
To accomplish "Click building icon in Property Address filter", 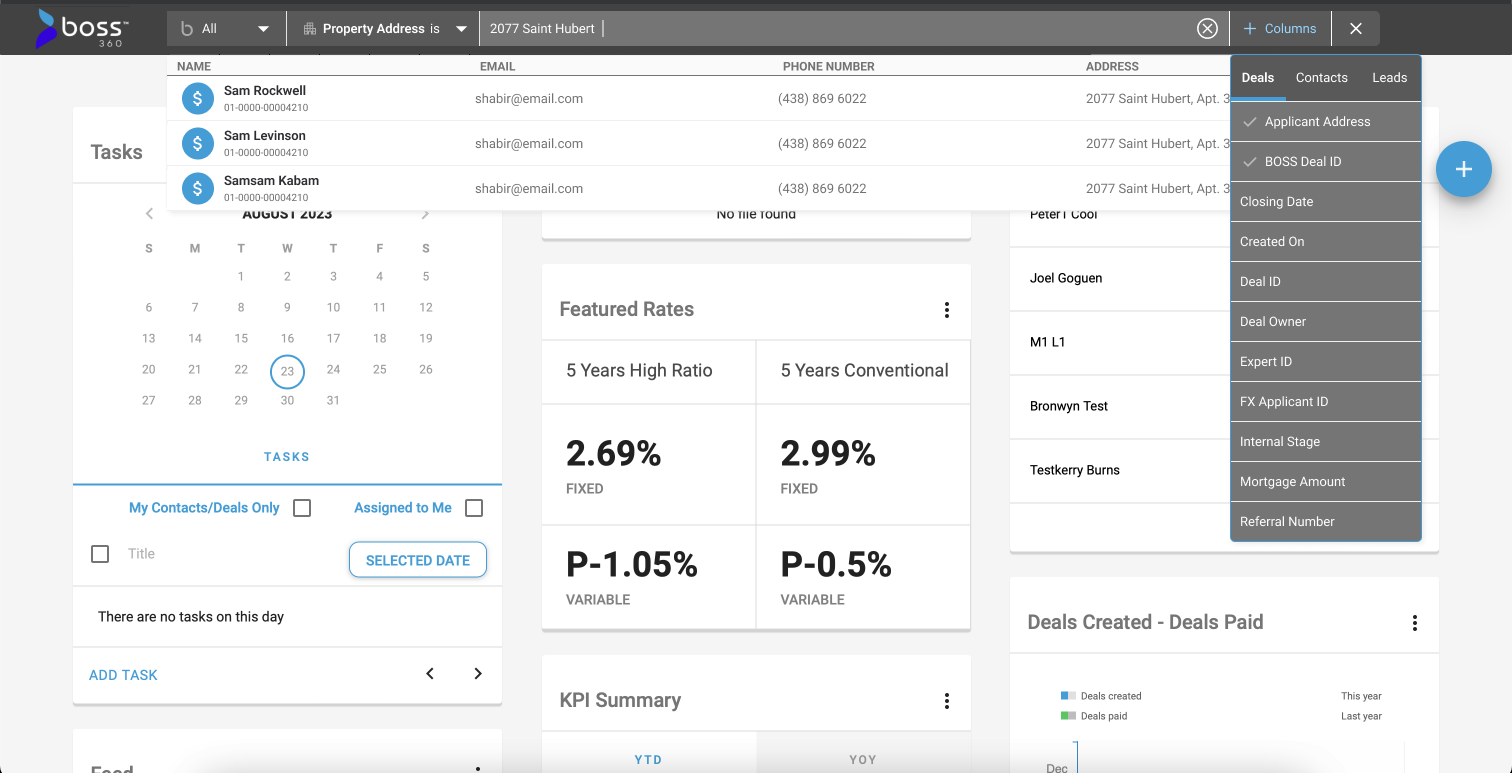I will point(310,29).
